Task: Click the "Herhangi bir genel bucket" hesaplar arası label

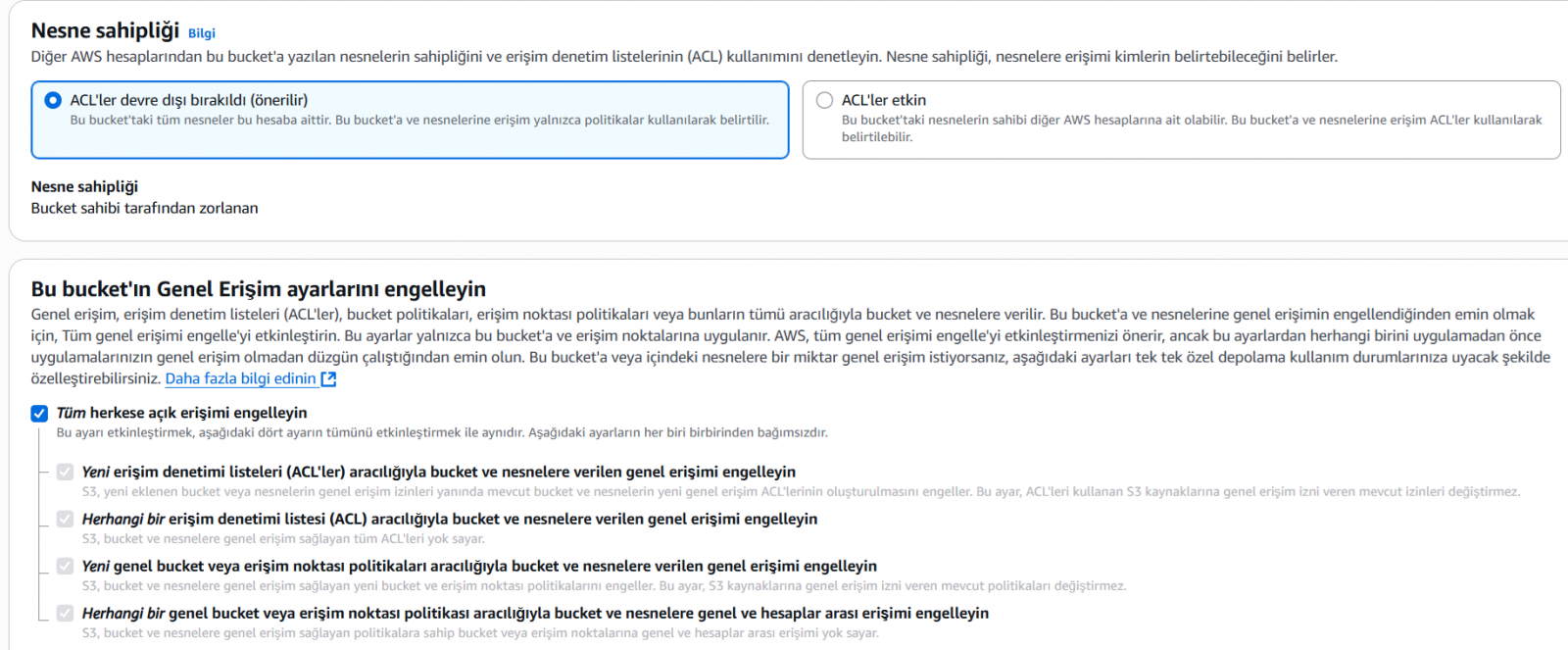Action: [x=535, y=613]
